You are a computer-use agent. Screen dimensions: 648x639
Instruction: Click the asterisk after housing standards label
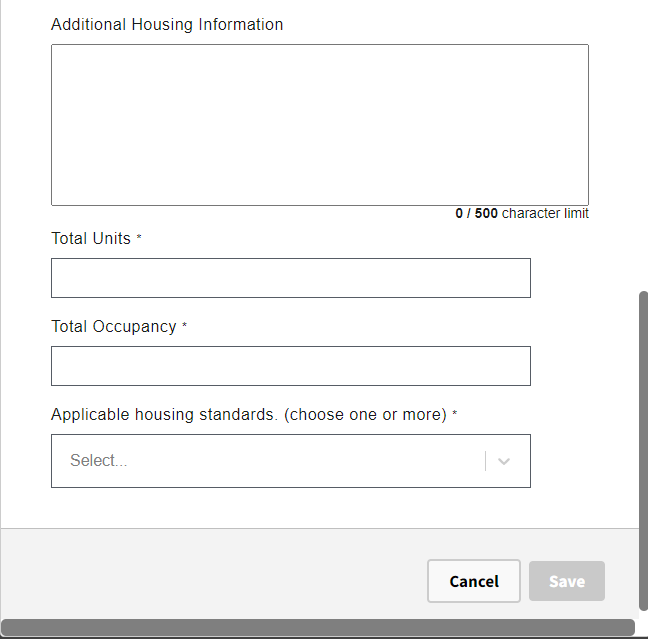point(455,414)
